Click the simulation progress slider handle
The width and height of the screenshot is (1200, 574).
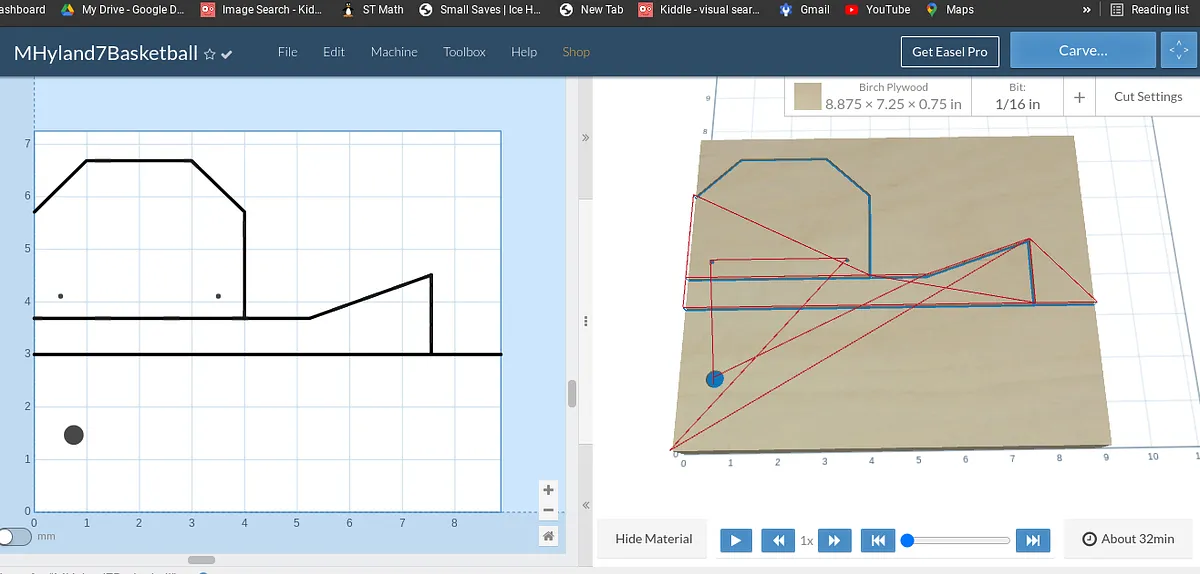[908, 540]
